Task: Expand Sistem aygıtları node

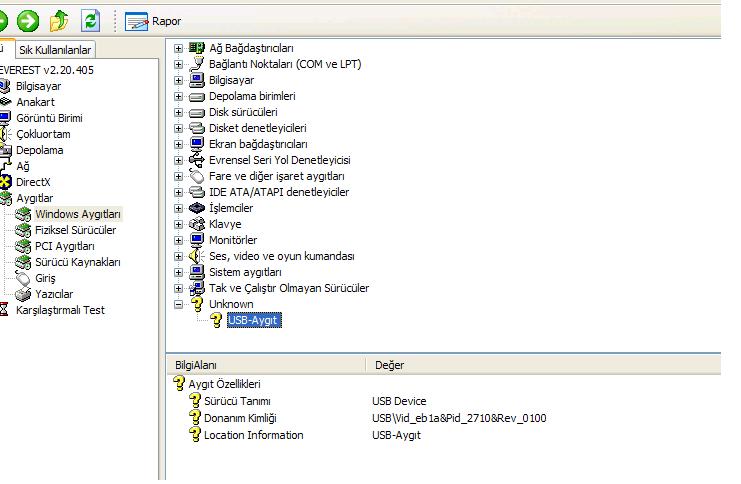Action: pos(178,273)
